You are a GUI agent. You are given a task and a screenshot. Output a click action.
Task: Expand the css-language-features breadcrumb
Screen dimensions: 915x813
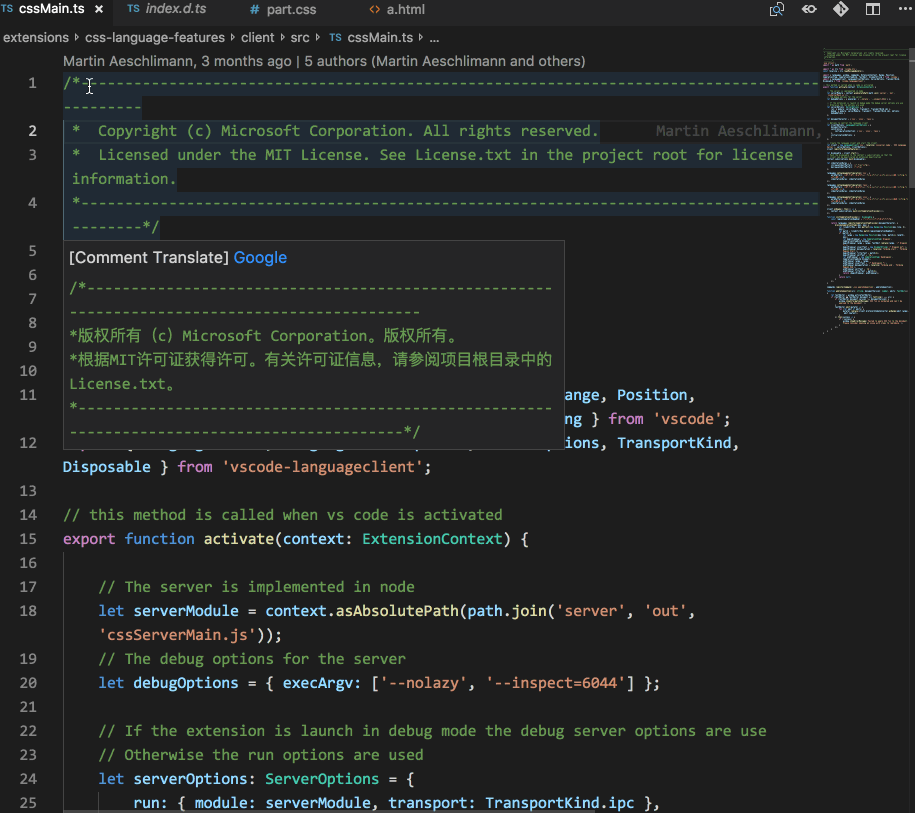pos(155,38)
